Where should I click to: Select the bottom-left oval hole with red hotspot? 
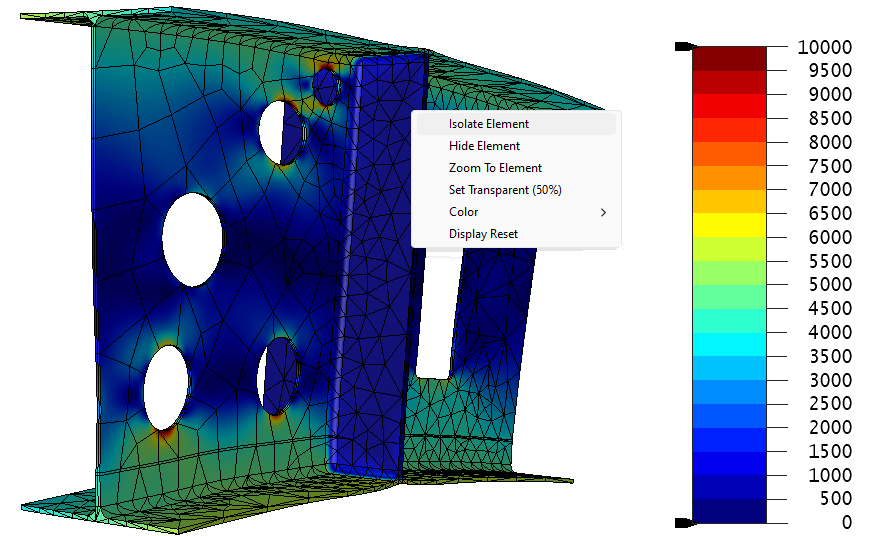pyautogui.click(x=165, y=388)
